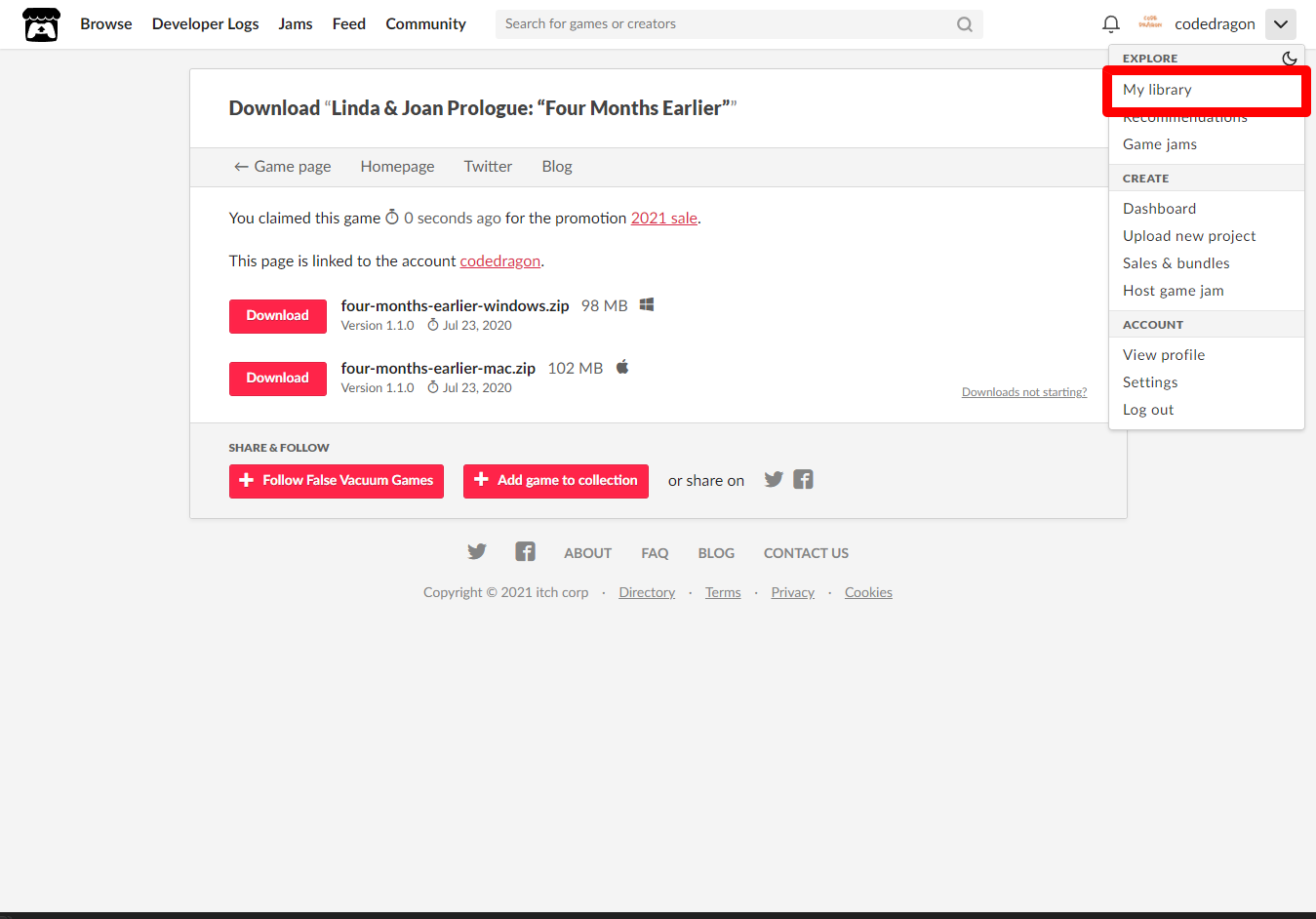Open the notifications bell
The image size is (1316, 919).
pyautogui.click(x=1110, y=24)
